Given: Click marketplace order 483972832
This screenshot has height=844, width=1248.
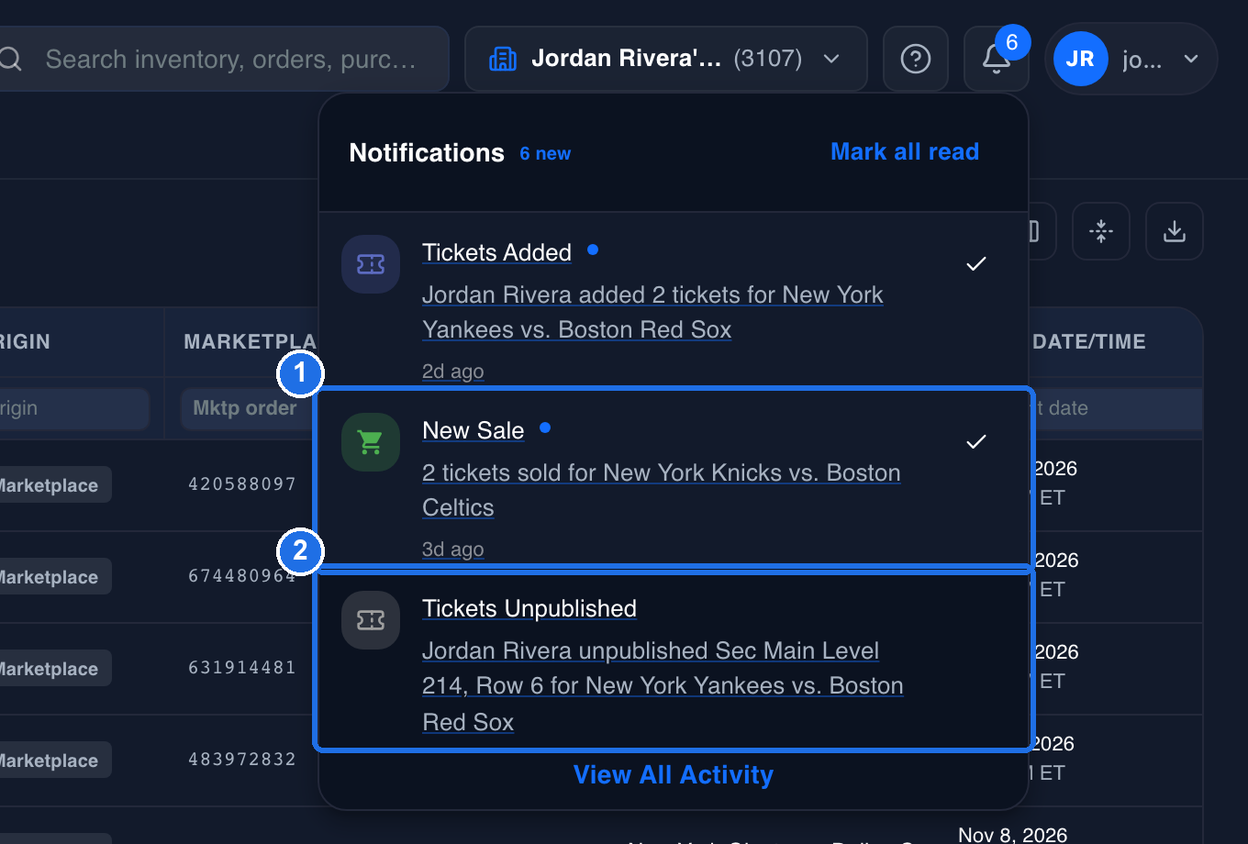Looking at the screenshot, I should click(x=242, y=760).
